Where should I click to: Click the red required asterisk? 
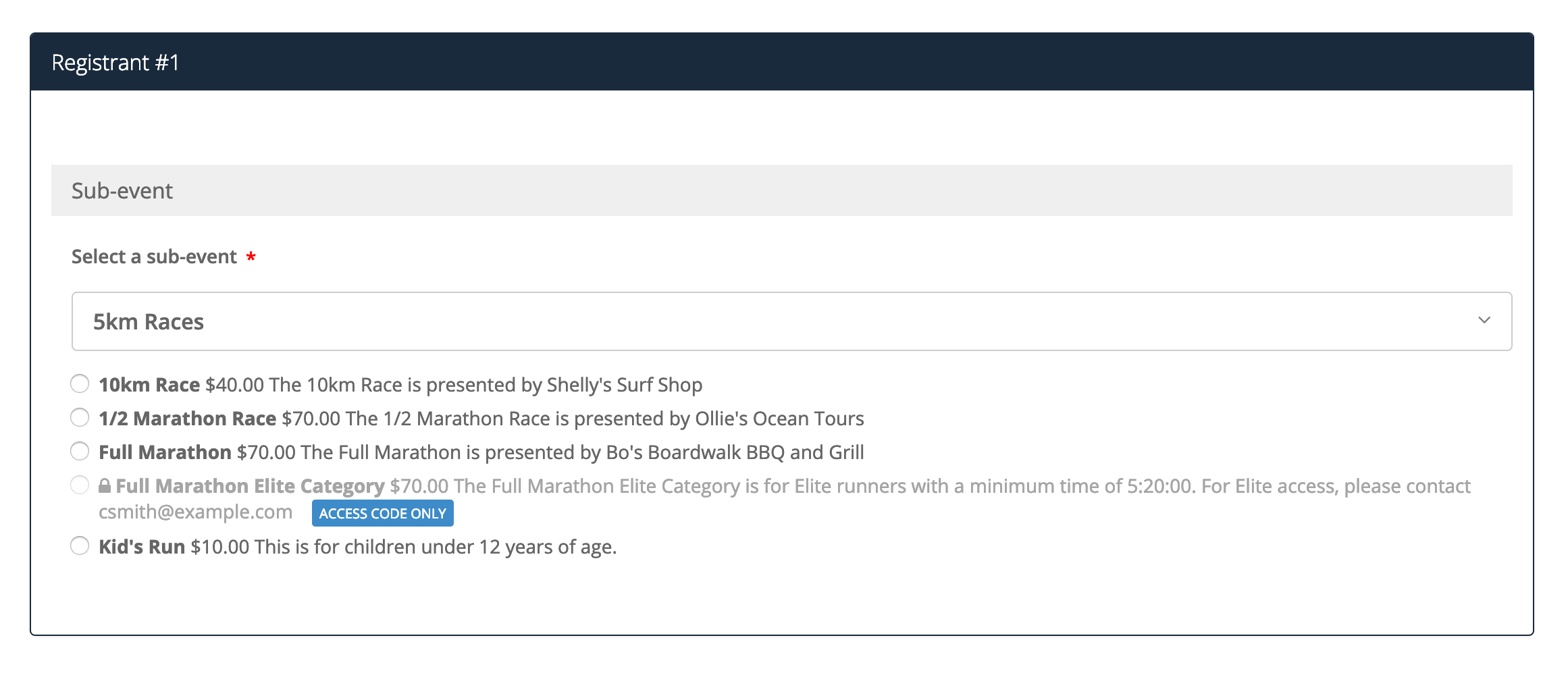pos(251,257)
